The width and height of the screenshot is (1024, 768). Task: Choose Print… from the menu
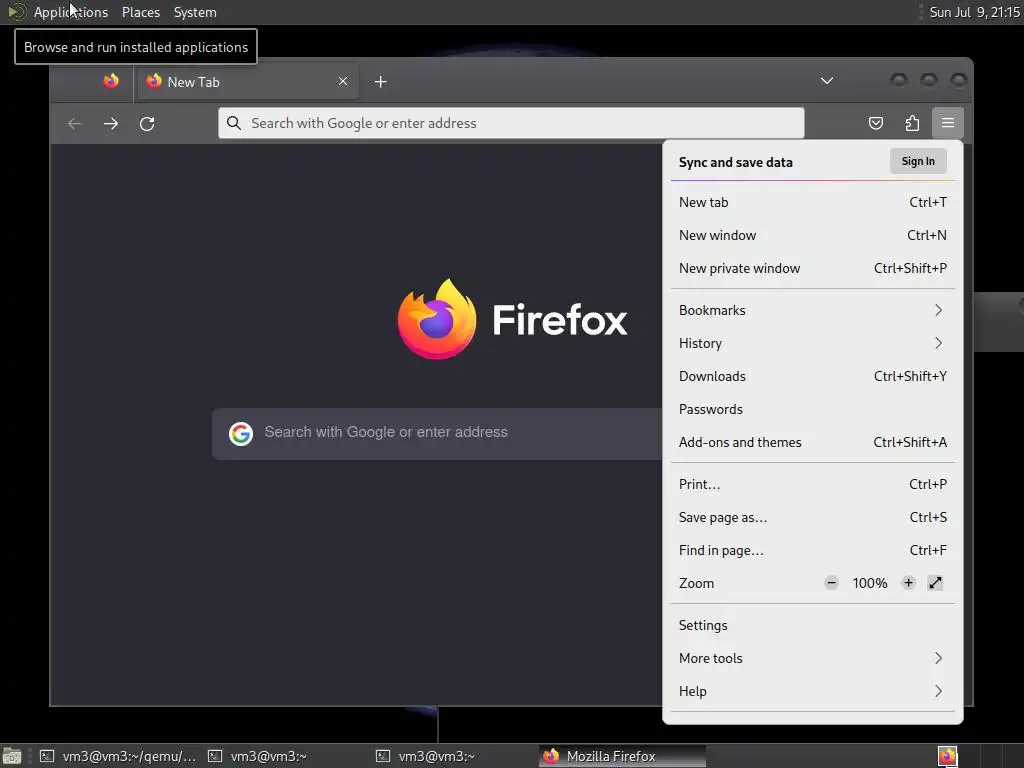pyautogui.click(x=812, y=484)
